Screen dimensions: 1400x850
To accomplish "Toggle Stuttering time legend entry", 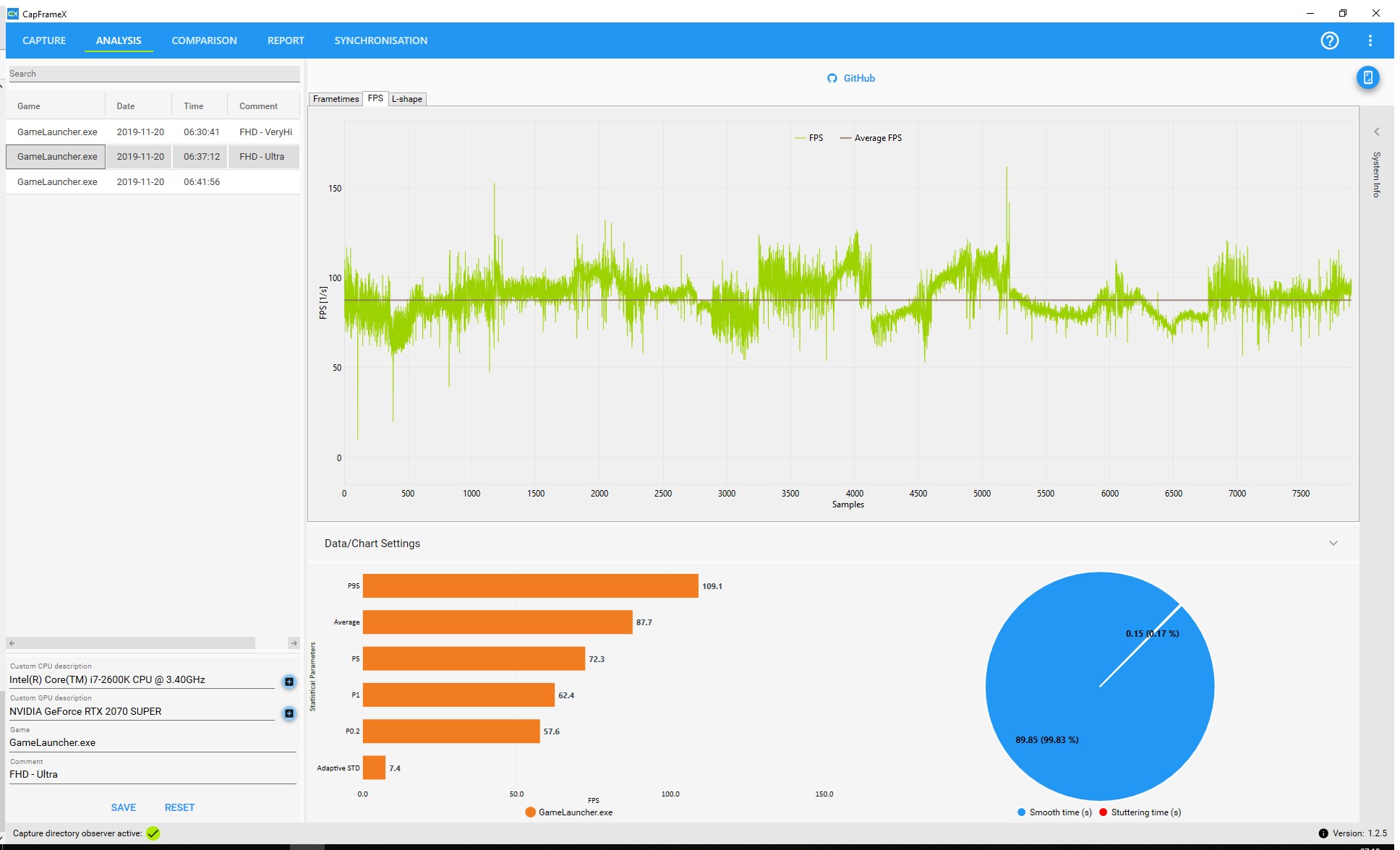I will [1140, 812].
